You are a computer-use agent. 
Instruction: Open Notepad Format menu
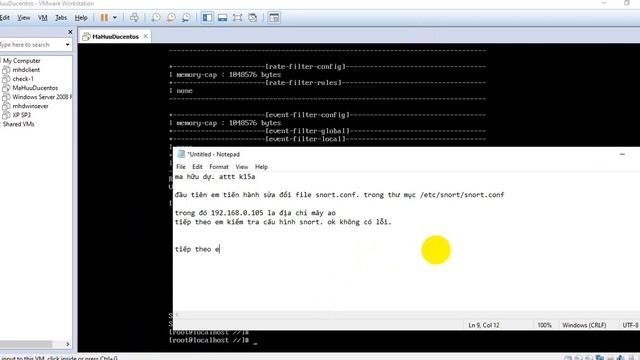tap(219, 167)
